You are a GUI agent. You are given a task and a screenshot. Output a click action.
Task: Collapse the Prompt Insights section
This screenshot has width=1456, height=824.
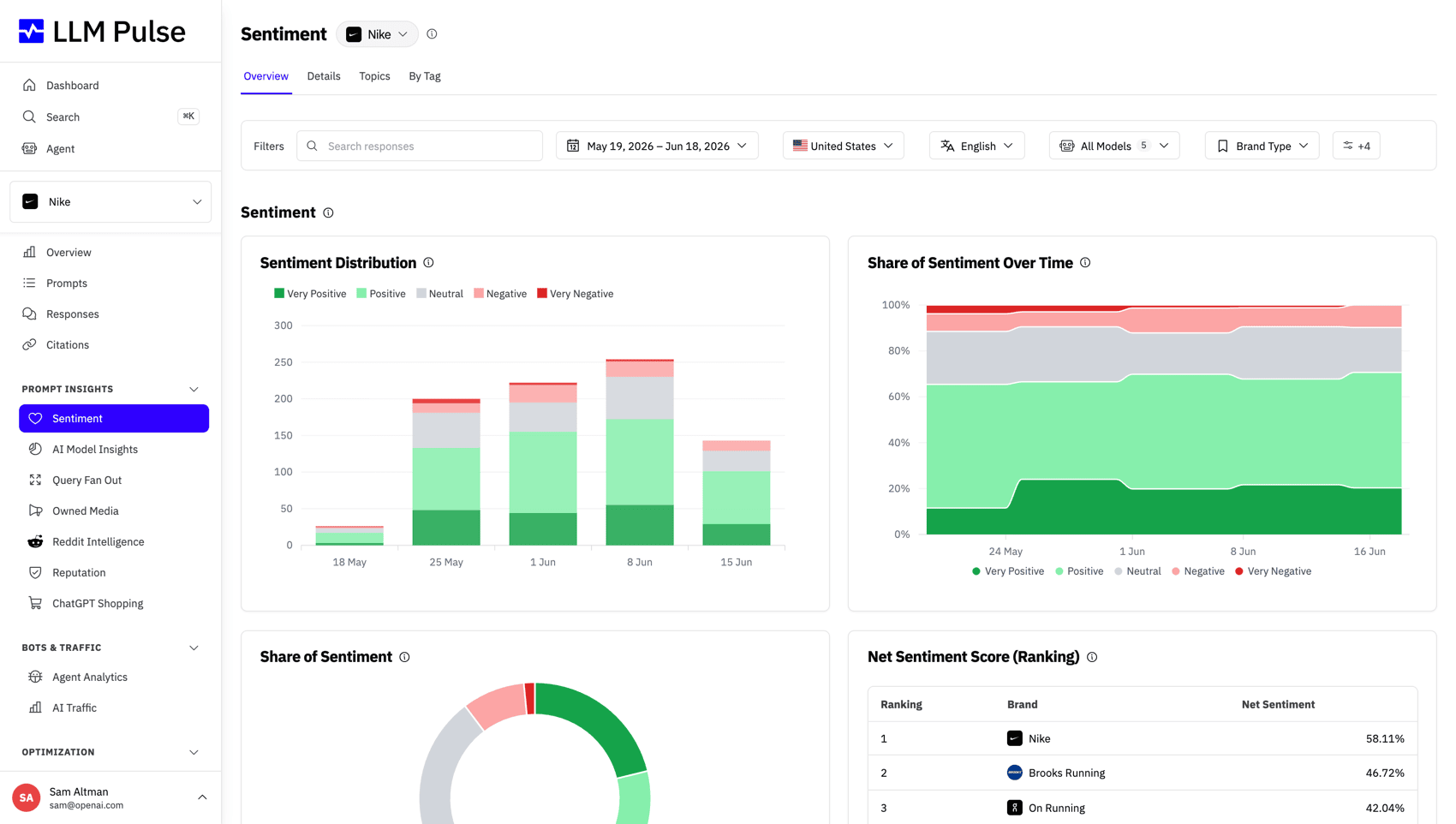pos(194,389)
